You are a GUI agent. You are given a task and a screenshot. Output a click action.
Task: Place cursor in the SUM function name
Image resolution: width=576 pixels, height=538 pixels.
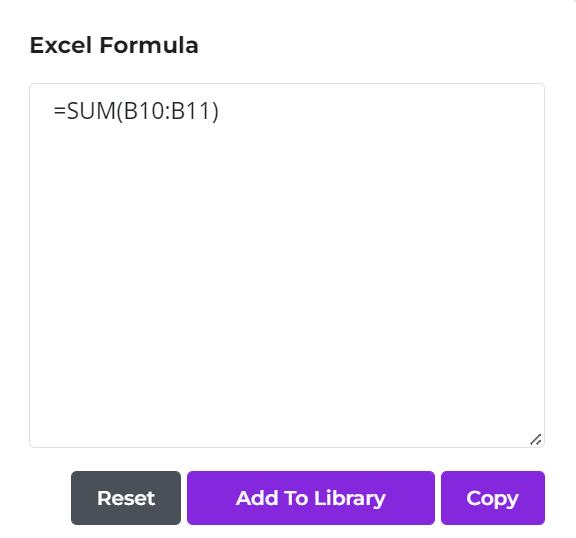(x=91, y=111)
